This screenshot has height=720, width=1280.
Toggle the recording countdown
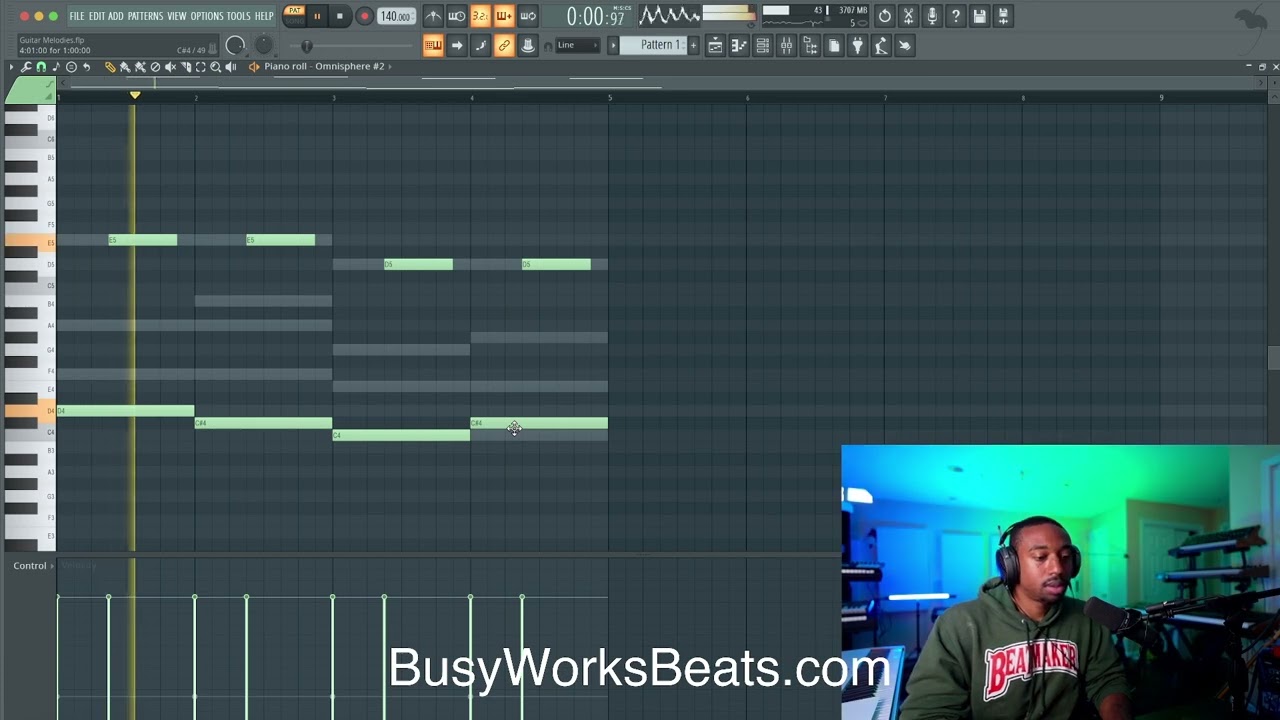coord(480,16)
